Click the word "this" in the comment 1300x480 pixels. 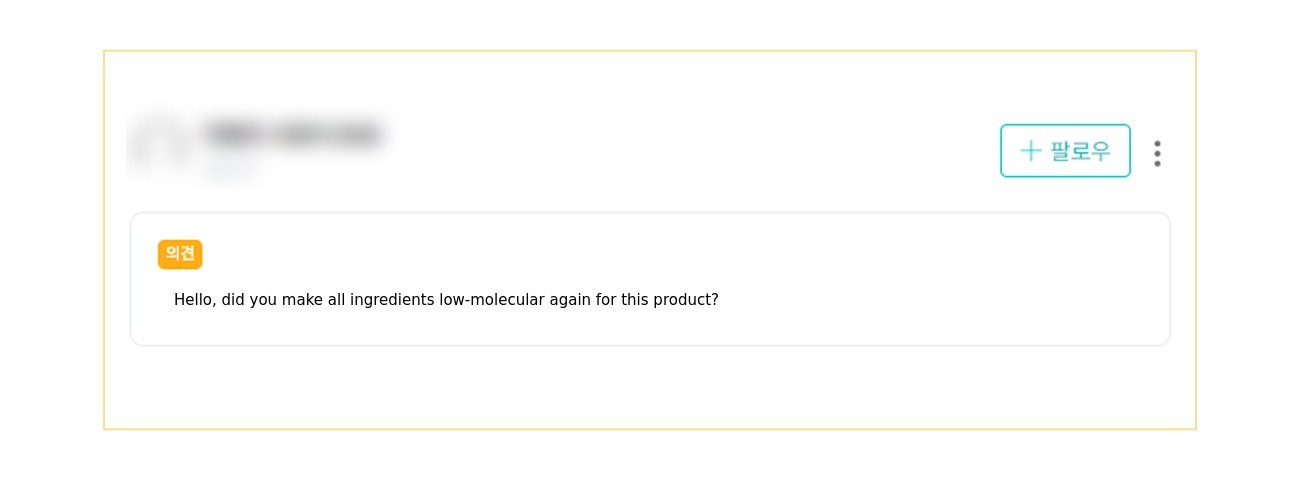click(634, 299)
